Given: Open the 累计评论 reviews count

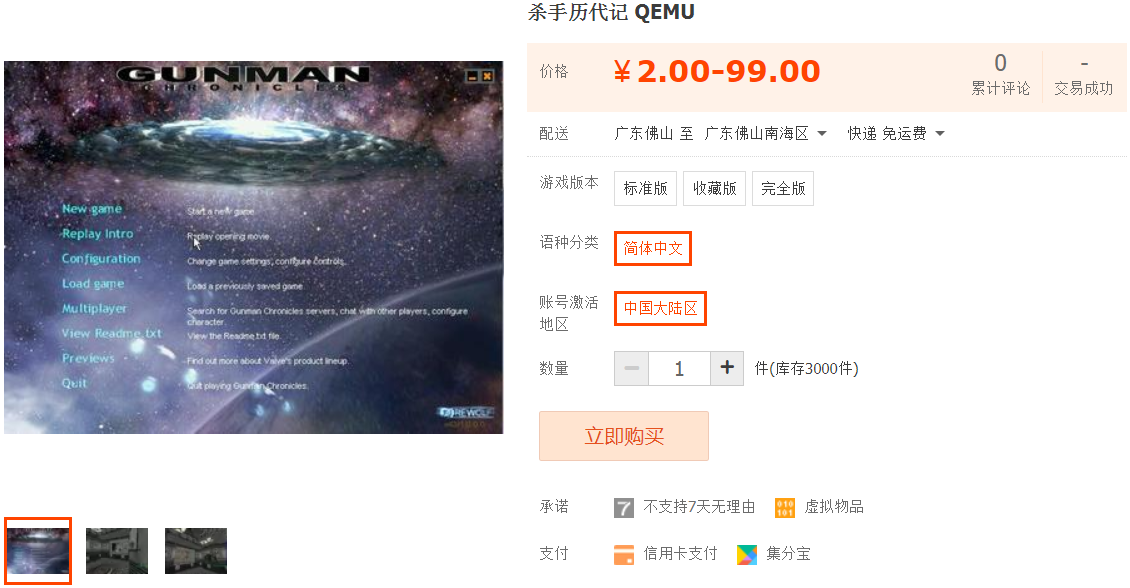Looking at the screenshot, I should (1000, 74).
